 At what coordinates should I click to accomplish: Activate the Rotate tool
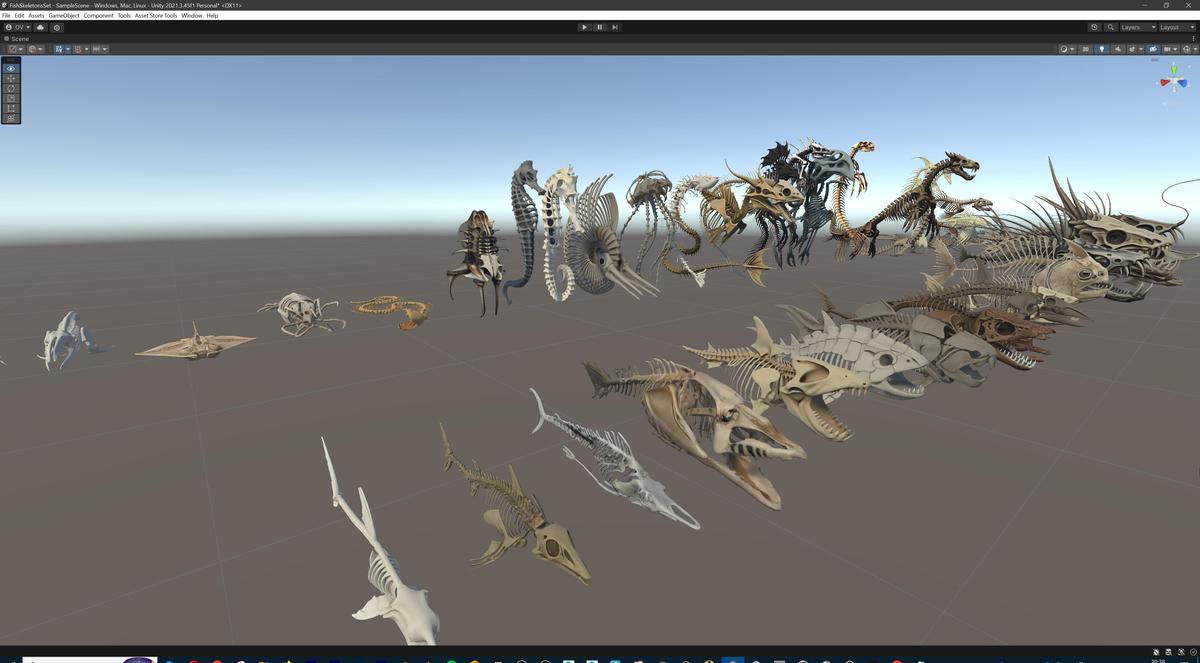10,88
